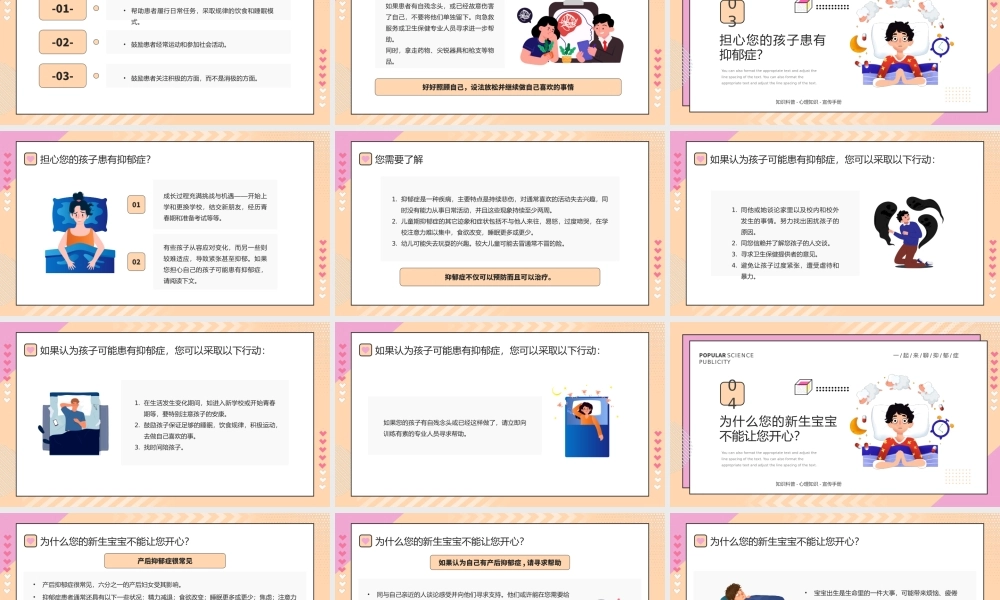Click the -02- label badge
The image size is (1000, 600).
point(62,42)
